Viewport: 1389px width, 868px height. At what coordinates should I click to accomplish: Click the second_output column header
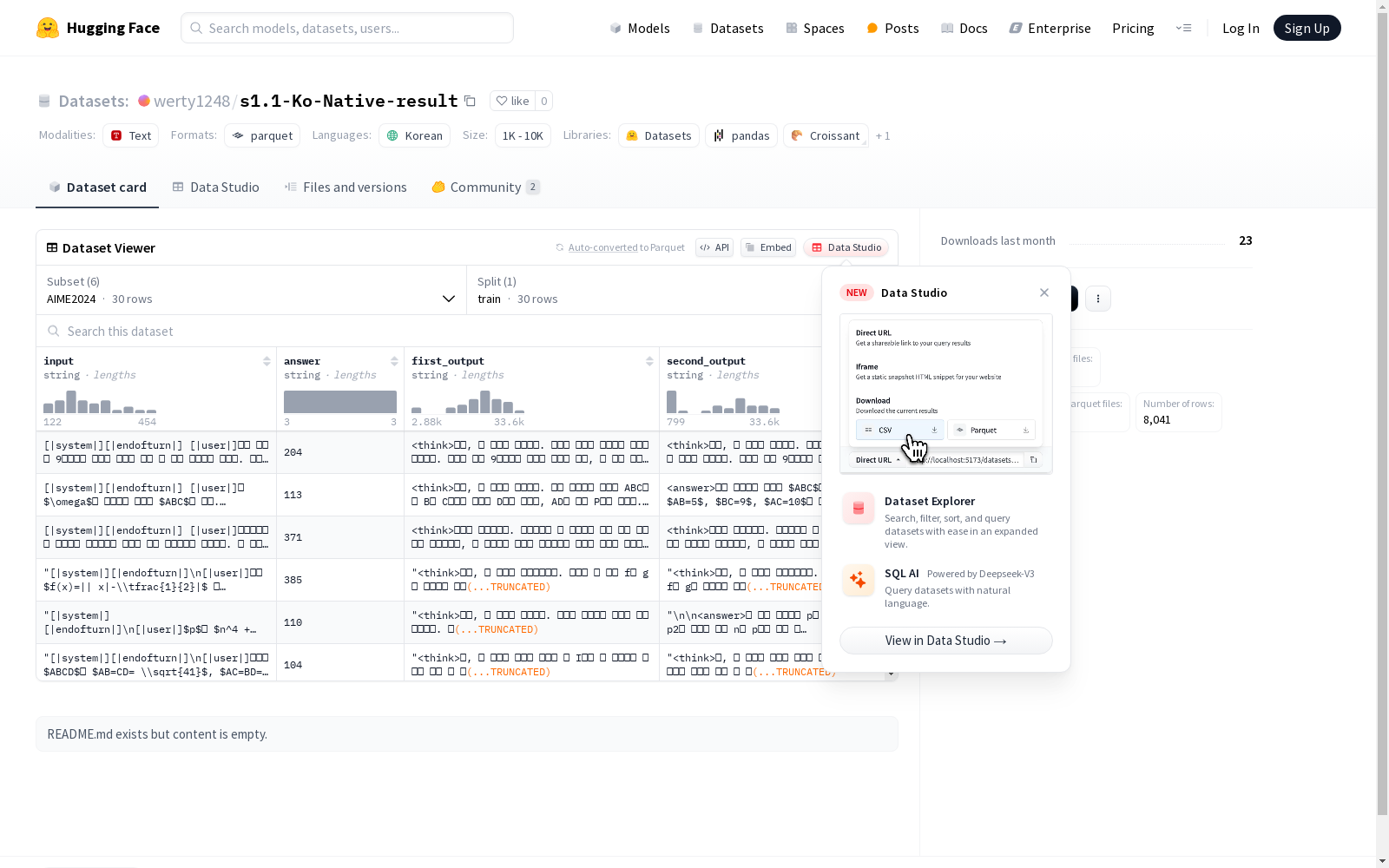tap(706, 361)
